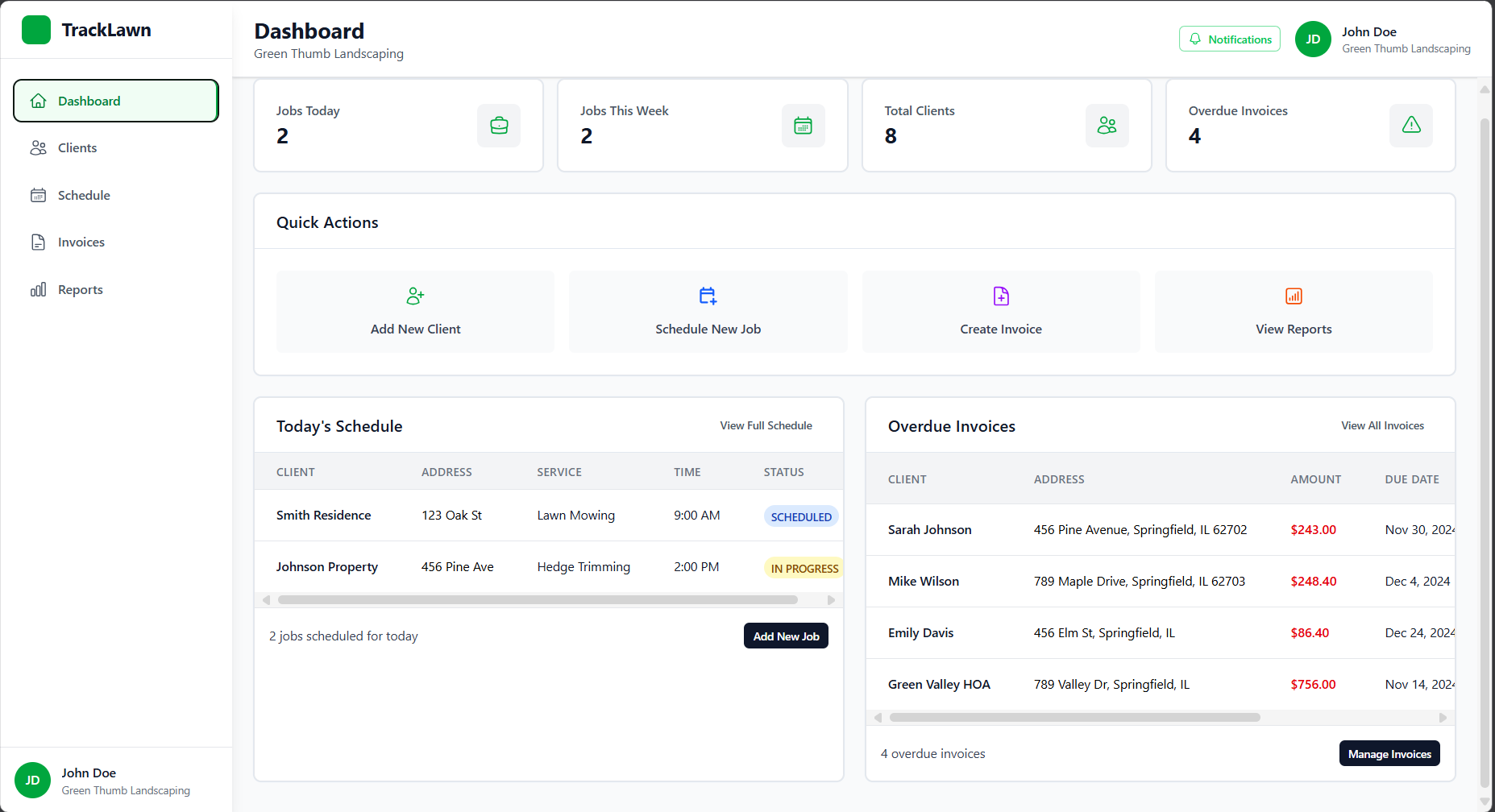This screenshot has height=812, width=1495.
Task: Click Emily Davis in overdue invoices
Action: [920, 632]
